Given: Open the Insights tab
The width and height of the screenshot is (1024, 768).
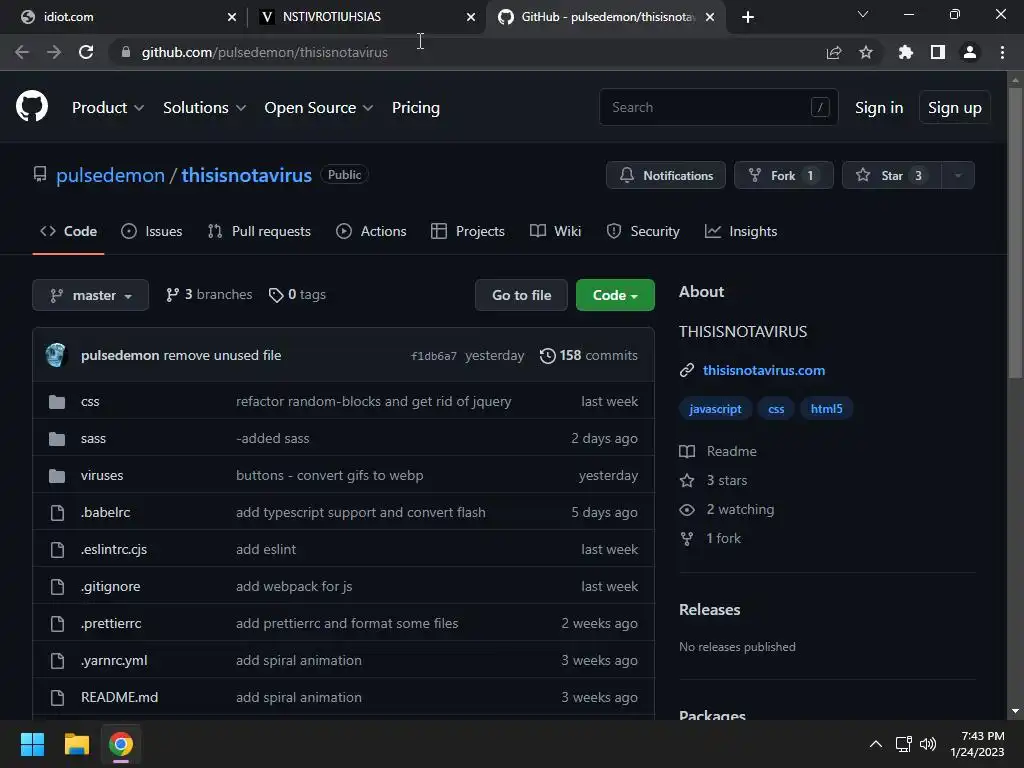Looking at the screenshot, I should coord(741,231).
